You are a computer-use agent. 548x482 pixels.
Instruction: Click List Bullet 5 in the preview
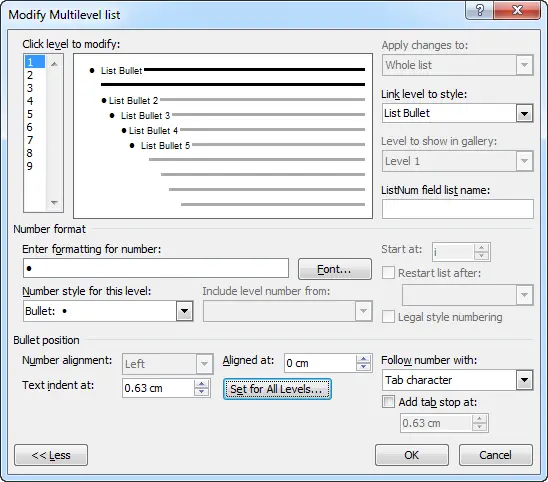click(165, 145)
